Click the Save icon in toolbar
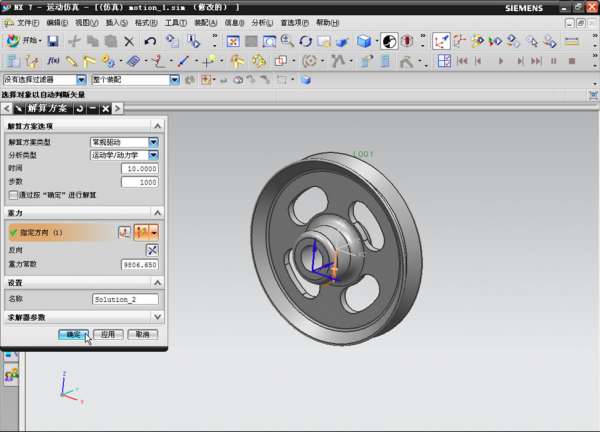 point(53,41)
